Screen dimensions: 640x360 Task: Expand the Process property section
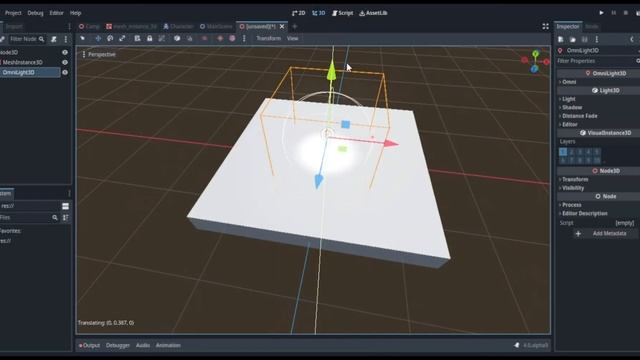[570, 205]
